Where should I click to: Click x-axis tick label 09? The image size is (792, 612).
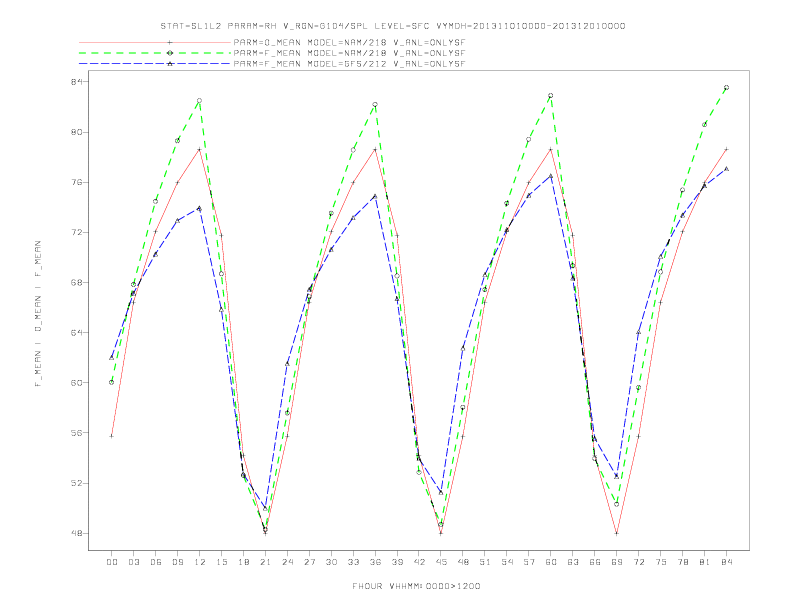tap(177, 562)
